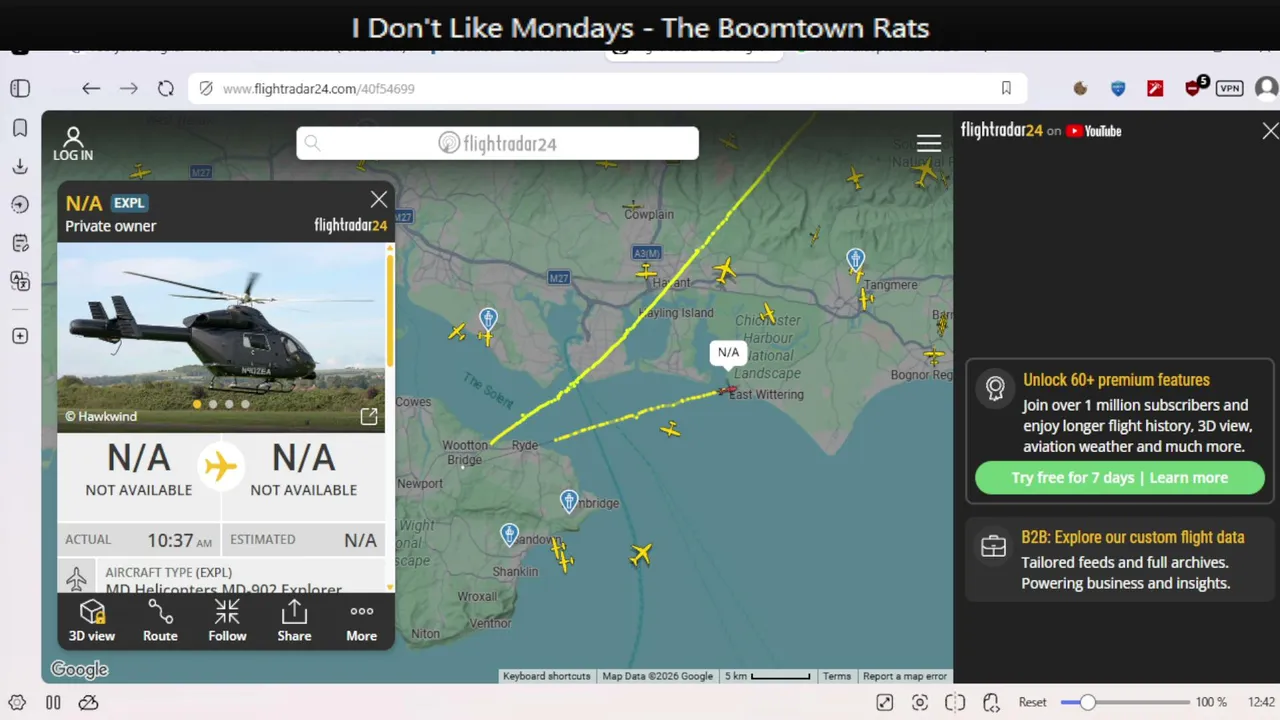This screenshot has height=720, width=1280.
Task: Open the YouTube logo link
Action: (1093, 131)
